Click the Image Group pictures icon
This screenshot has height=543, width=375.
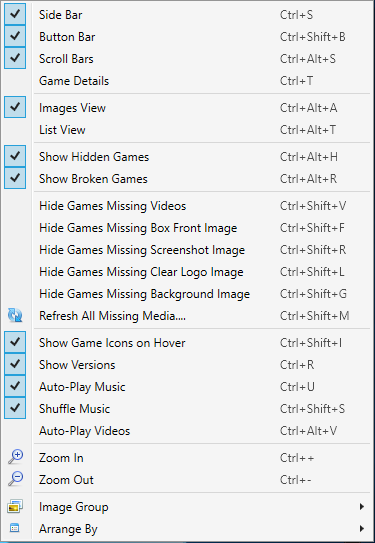pos(15,506)
